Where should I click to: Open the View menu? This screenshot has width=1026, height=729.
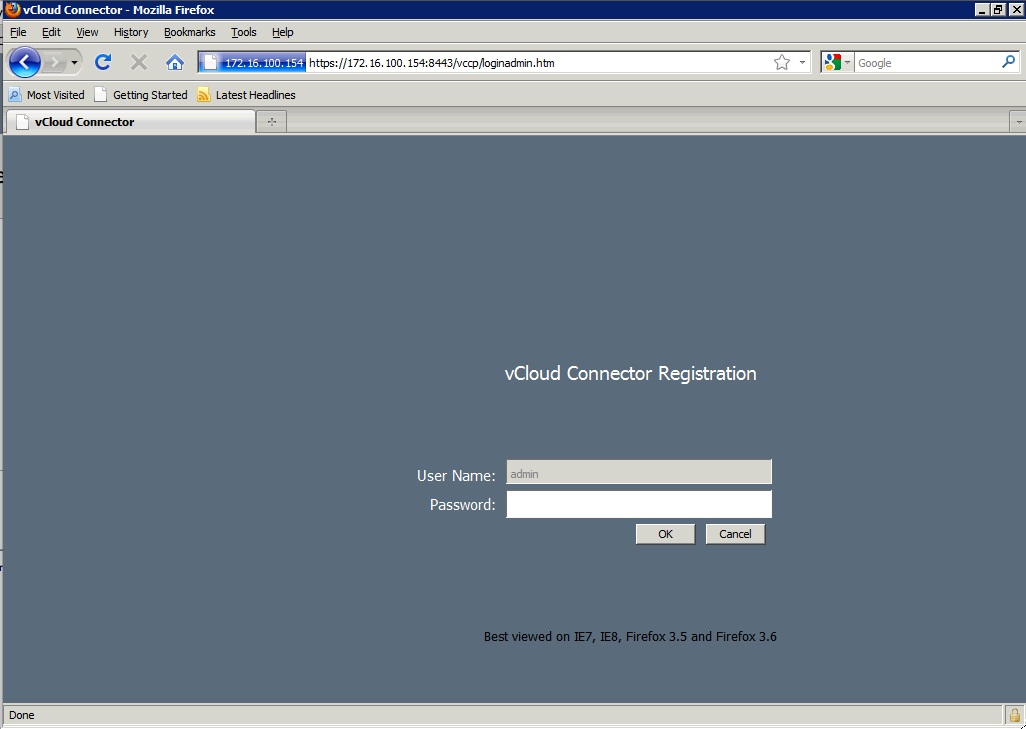click(x=87, y=32)
